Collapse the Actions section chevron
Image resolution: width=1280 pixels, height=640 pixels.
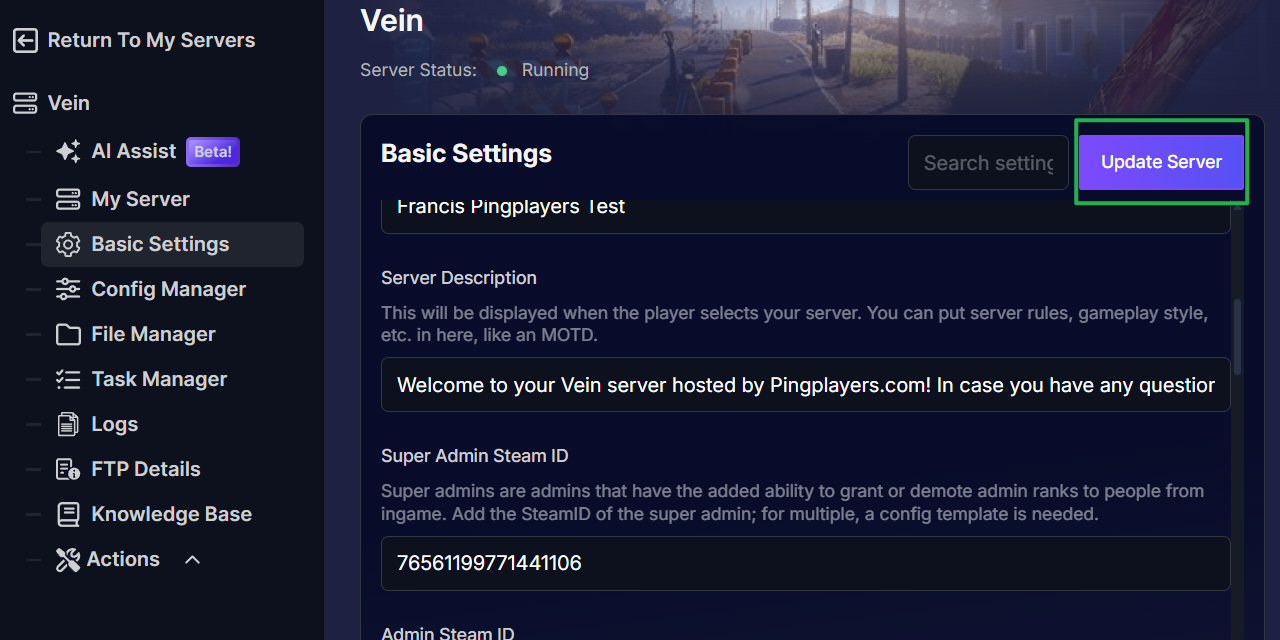(193, 560)
